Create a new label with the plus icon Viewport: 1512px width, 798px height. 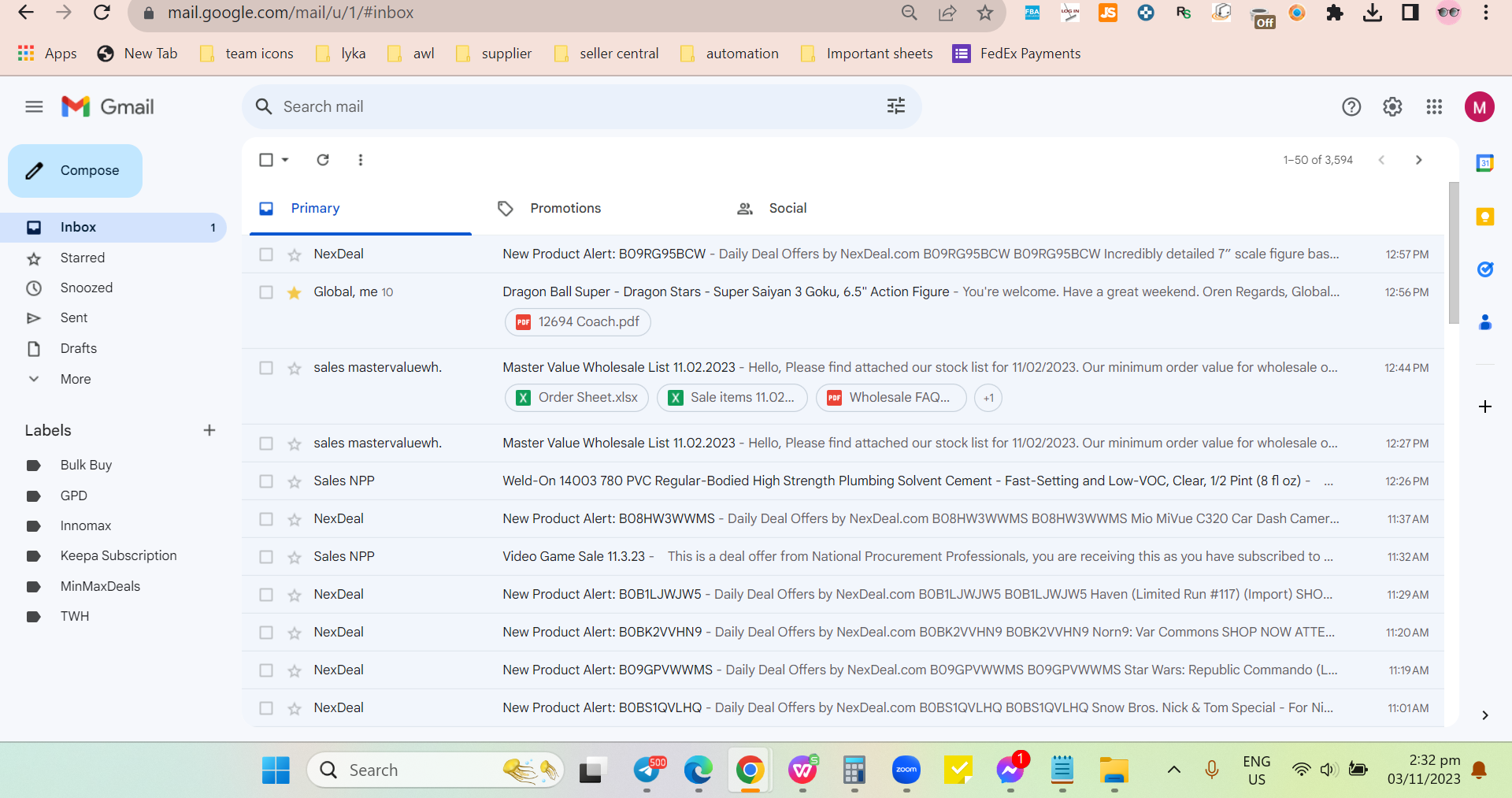click(209, 430)
